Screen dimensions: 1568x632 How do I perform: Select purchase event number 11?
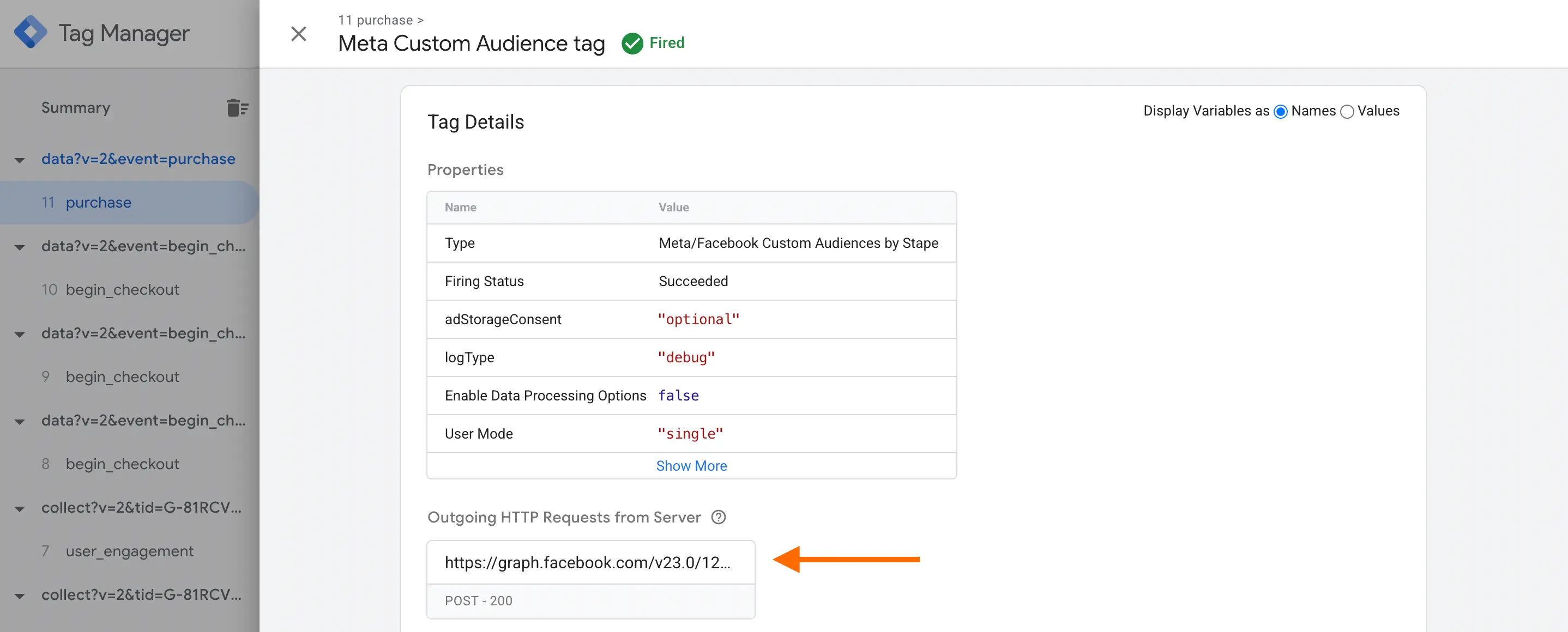tap(98, 203)
